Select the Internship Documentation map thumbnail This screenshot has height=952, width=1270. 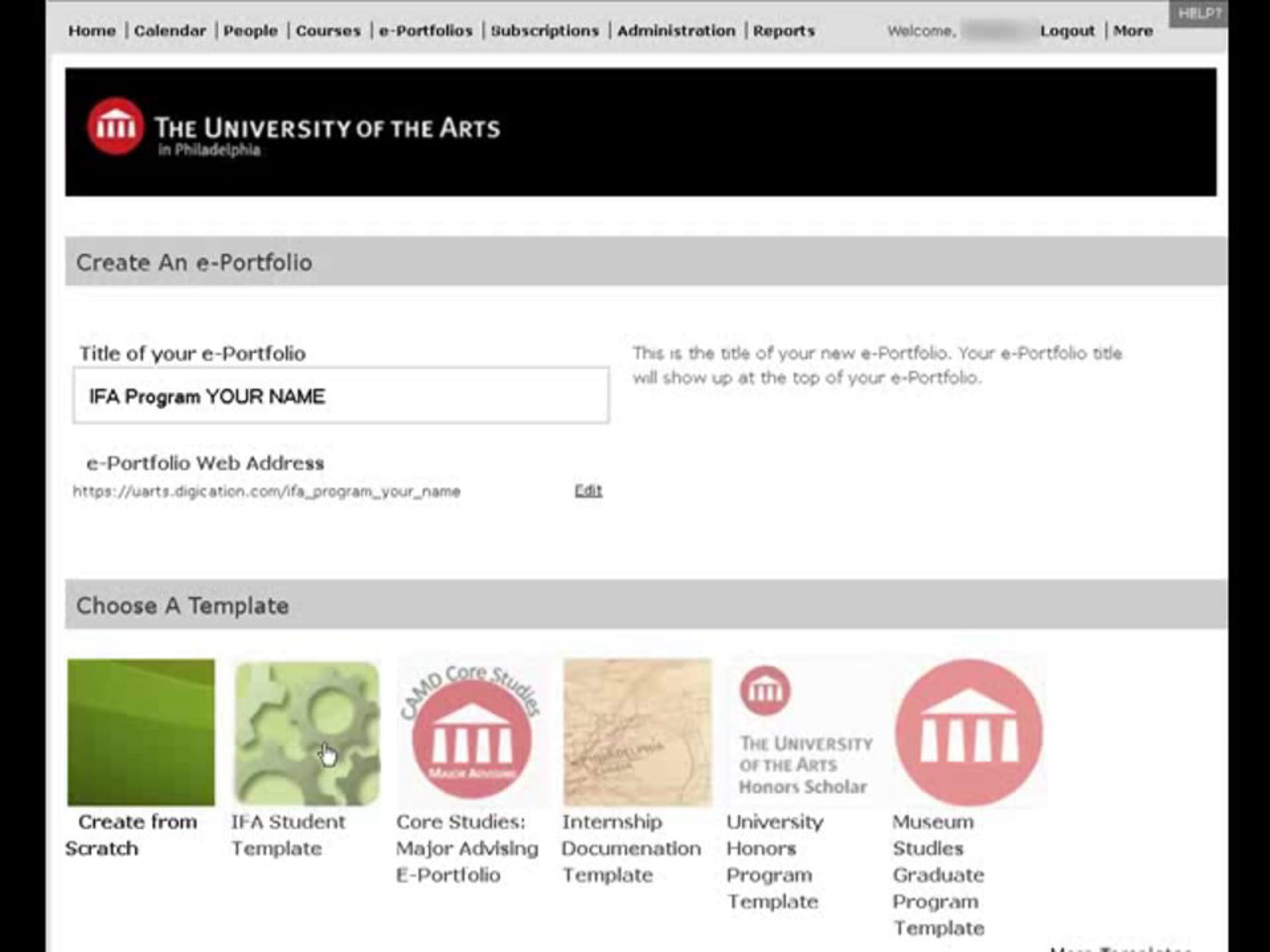pyautogui.click(x=637, y=733)
